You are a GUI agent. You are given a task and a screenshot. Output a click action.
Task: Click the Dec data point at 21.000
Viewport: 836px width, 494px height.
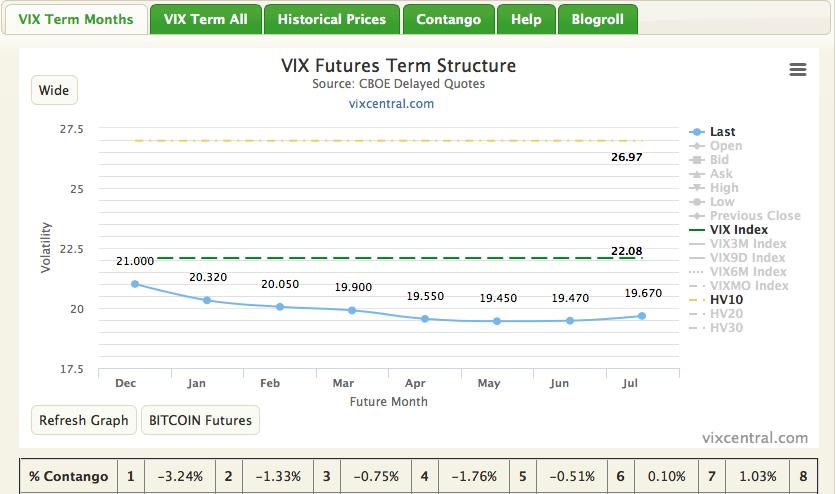tap(135, 284)
